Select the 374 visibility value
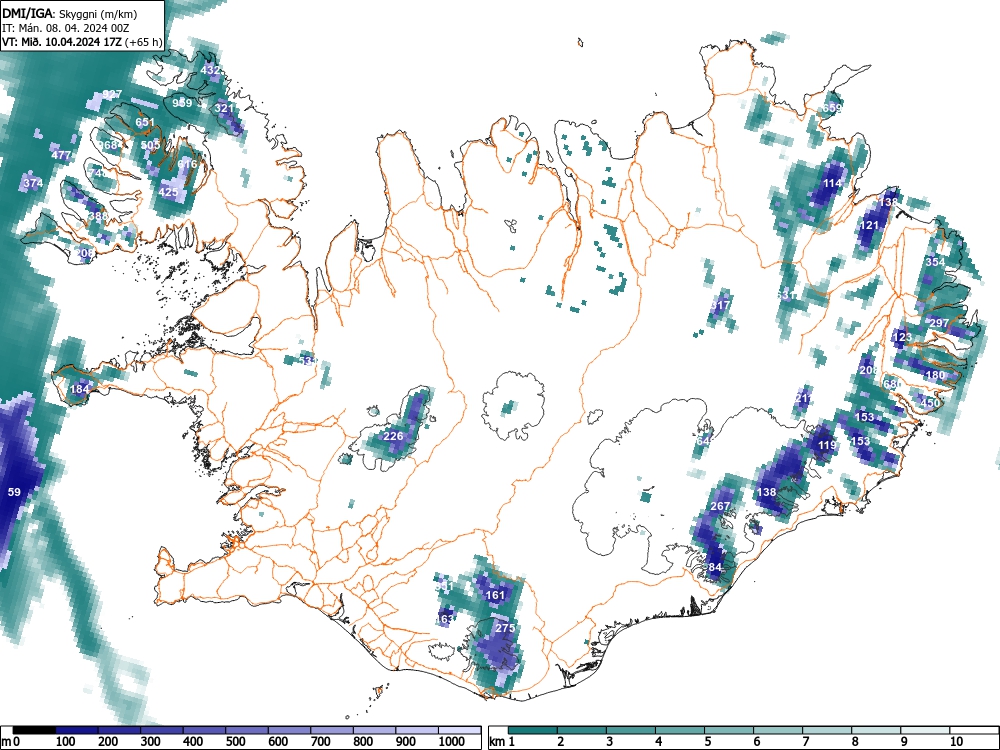Viewport: 1000px width, 750px height. [x=33, y=184]
